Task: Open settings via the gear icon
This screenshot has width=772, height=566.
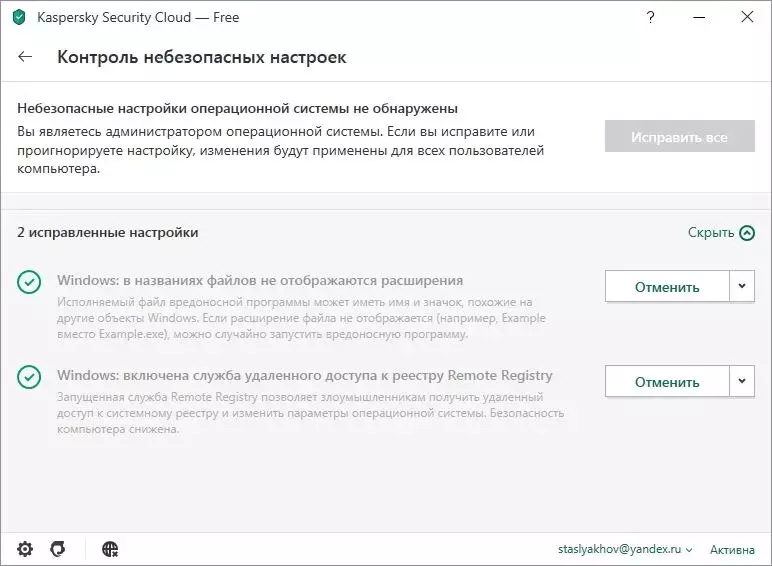Action: (x=25, y=549)
